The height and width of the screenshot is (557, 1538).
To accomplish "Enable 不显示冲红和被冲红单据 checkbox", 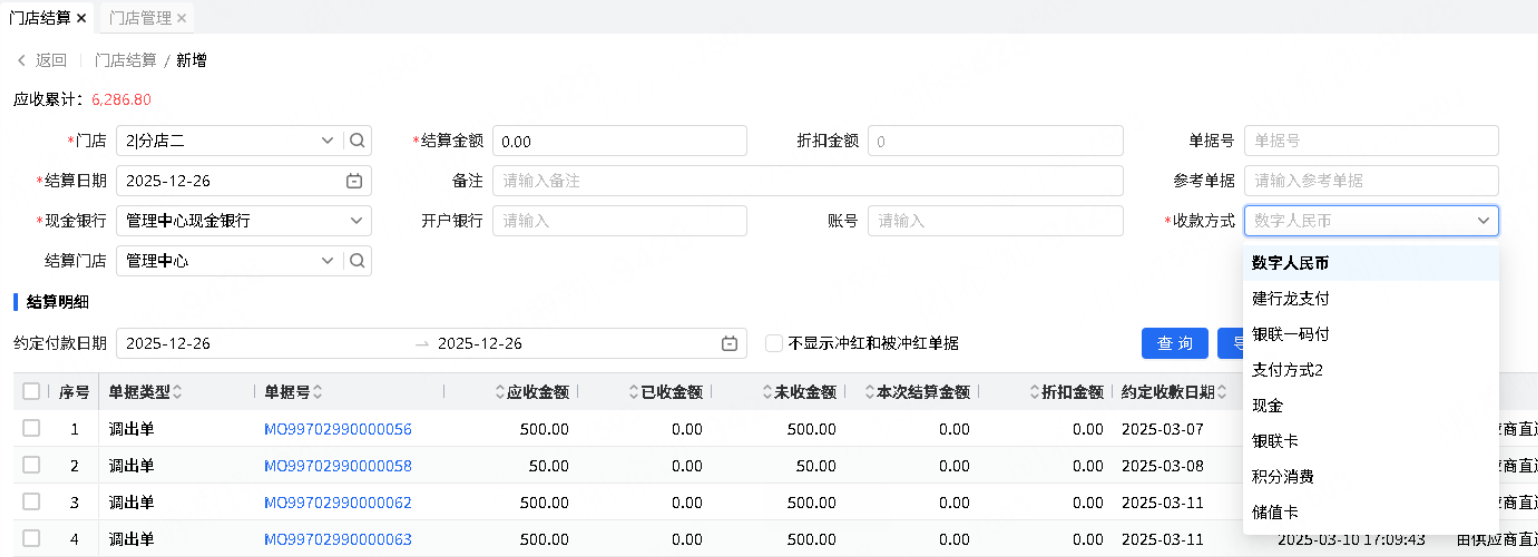I will (774, 344).
